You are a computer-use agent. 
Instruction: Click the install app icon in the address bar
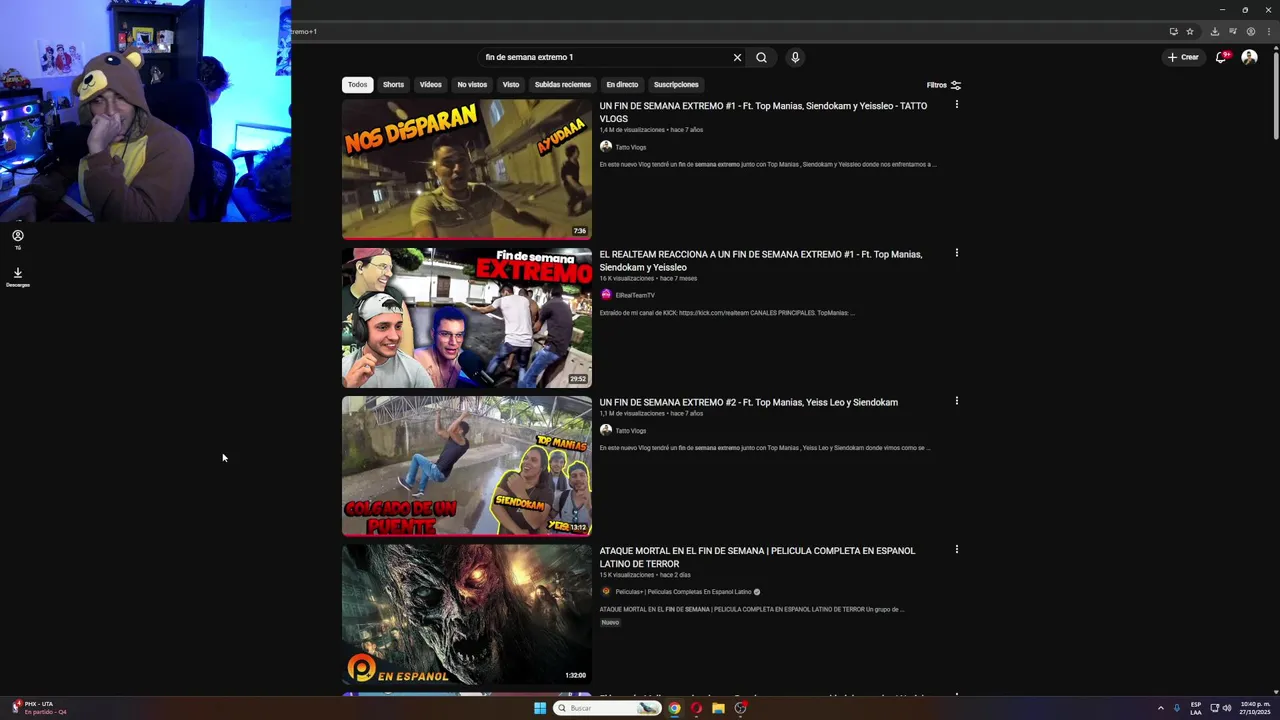click(x=1173, y=31)
